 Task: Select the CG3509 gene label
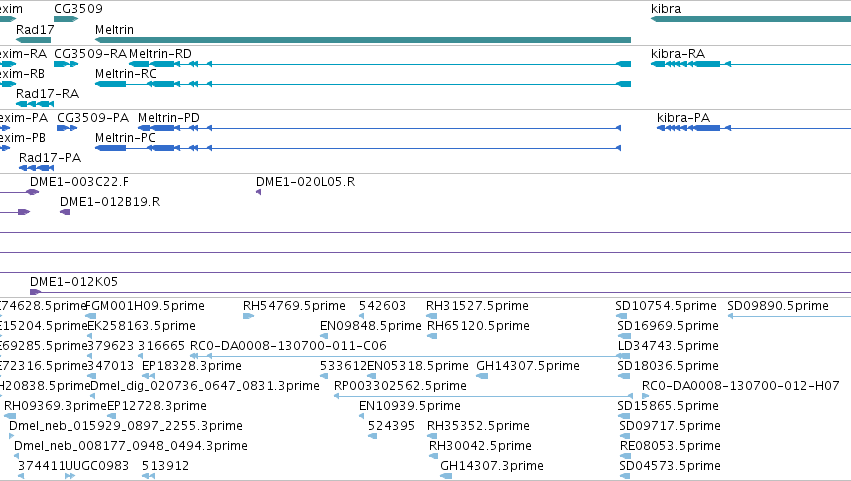point(78,9)
